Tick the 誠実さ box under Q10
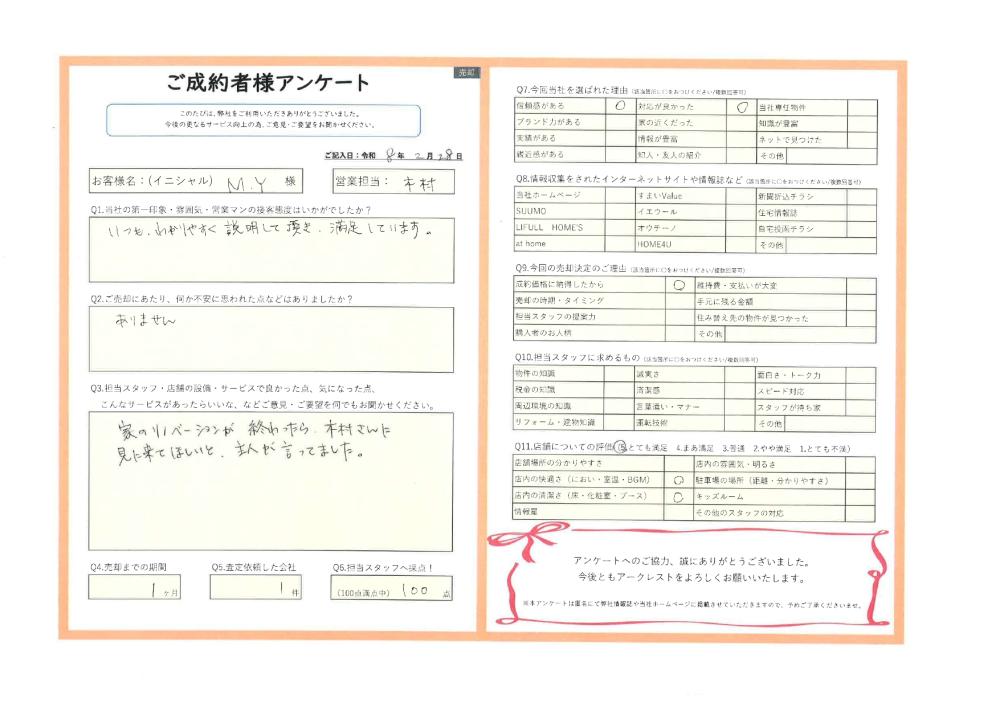The width and height of the screenshot is (1000, 707). (738, 373)
